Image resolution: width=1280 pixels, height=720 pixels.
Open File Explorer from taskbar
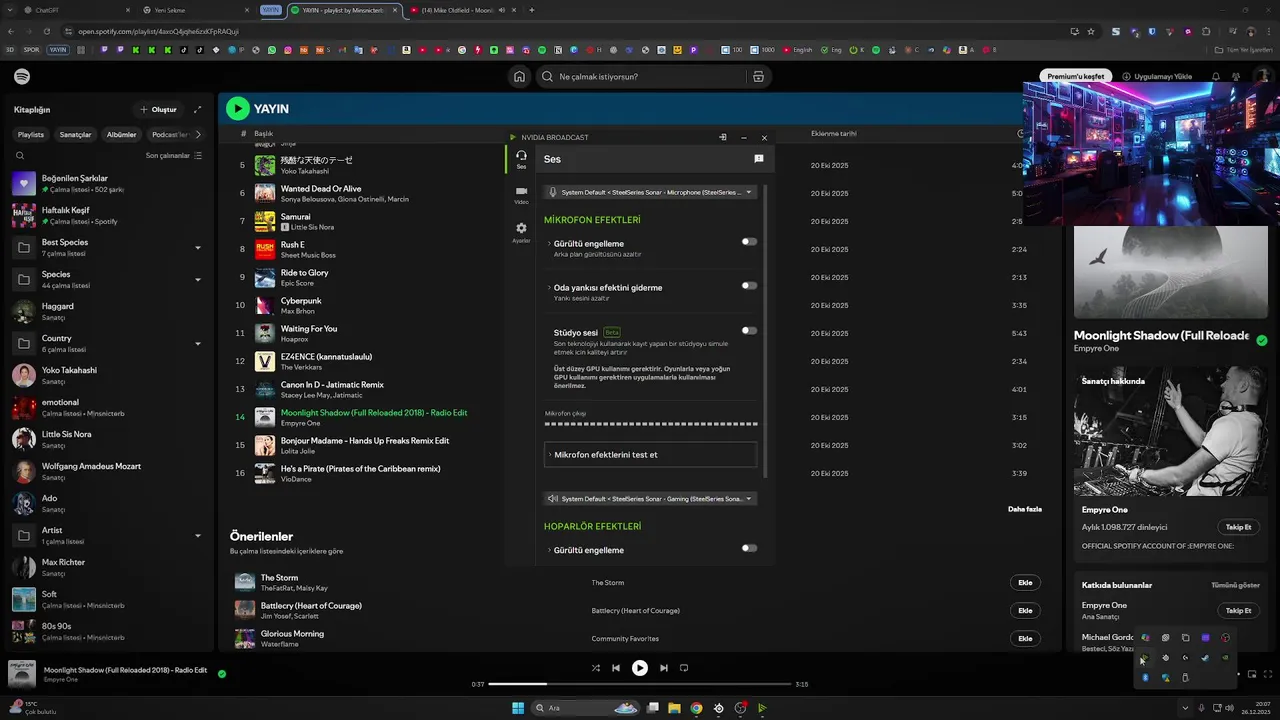click(x=674, y=708)
